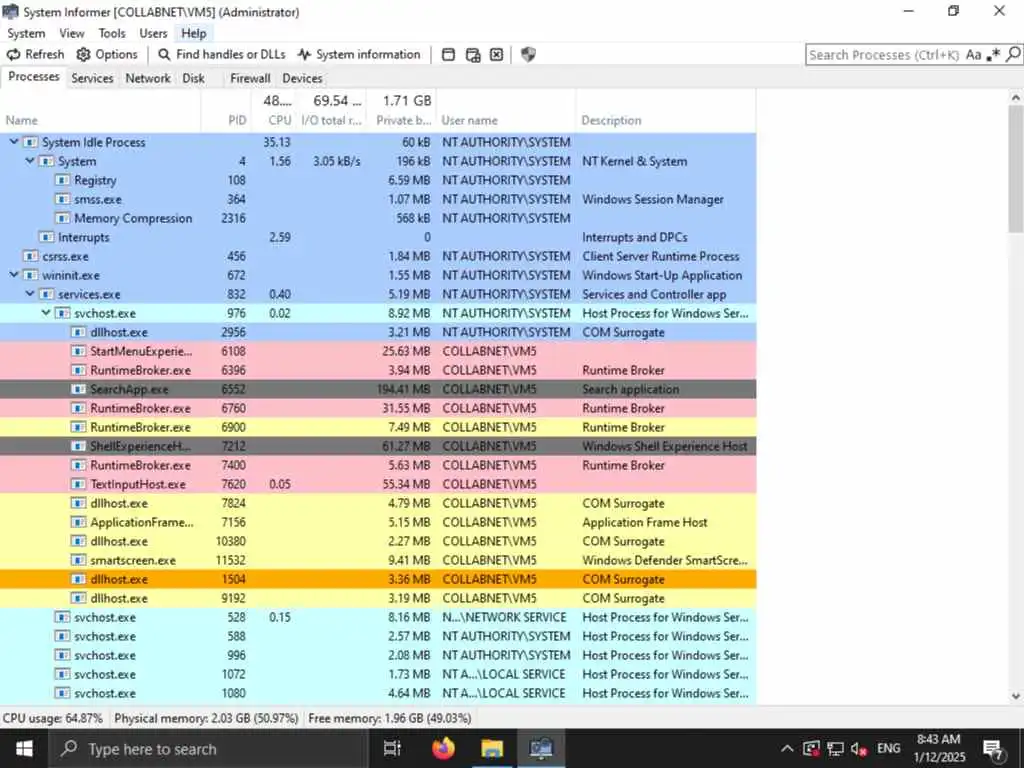Open Find handles or DLLs
Screen dimensions: 1024x768
pos(221,54)
